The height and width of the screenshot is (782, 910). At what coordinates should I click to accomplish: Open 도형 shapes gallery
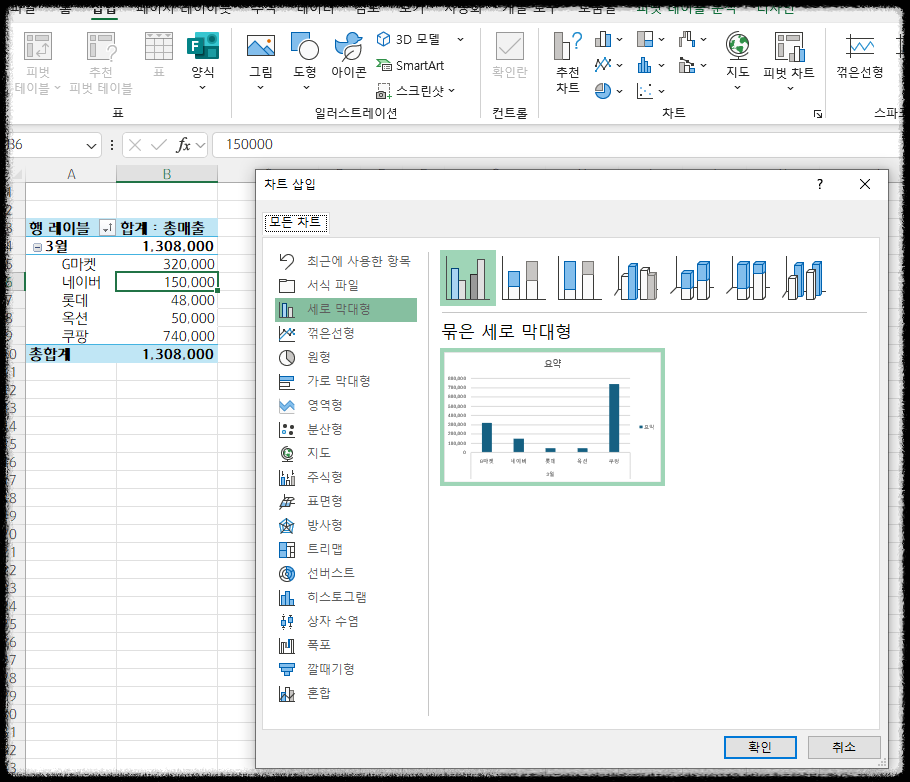click(x=305, y=63)
